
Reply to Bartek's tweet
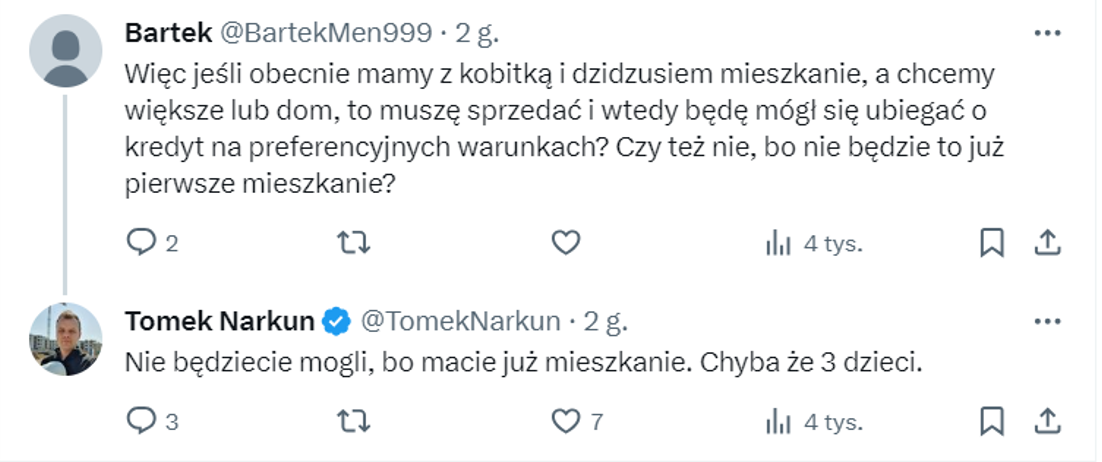pos(139,242)
